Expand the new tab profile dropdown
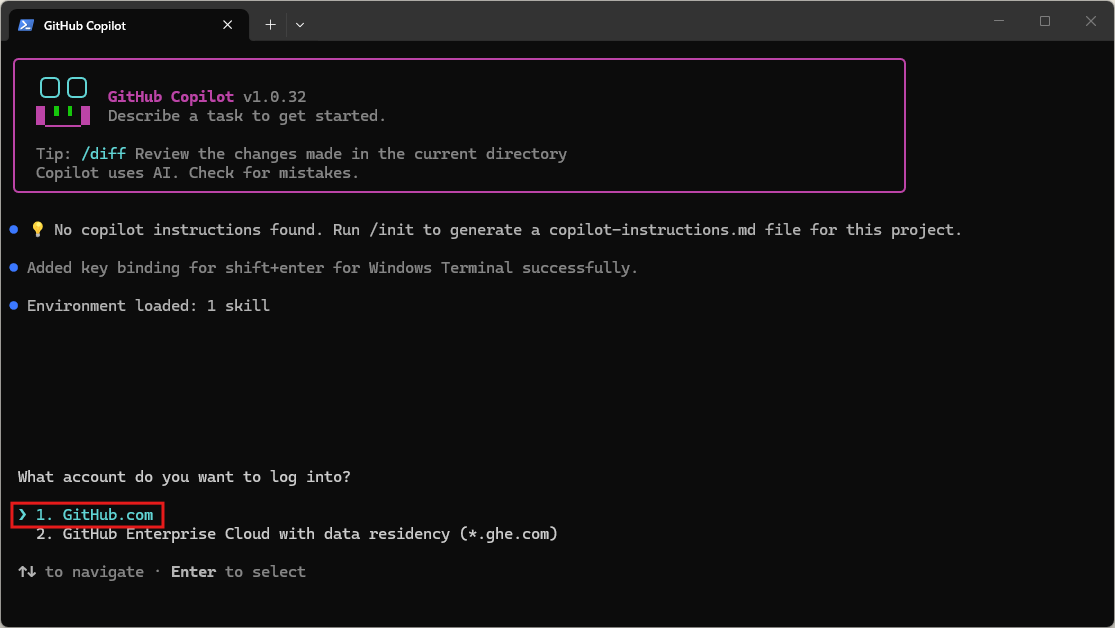Viewport: 1115px width, 628px height. coord(300,25)
